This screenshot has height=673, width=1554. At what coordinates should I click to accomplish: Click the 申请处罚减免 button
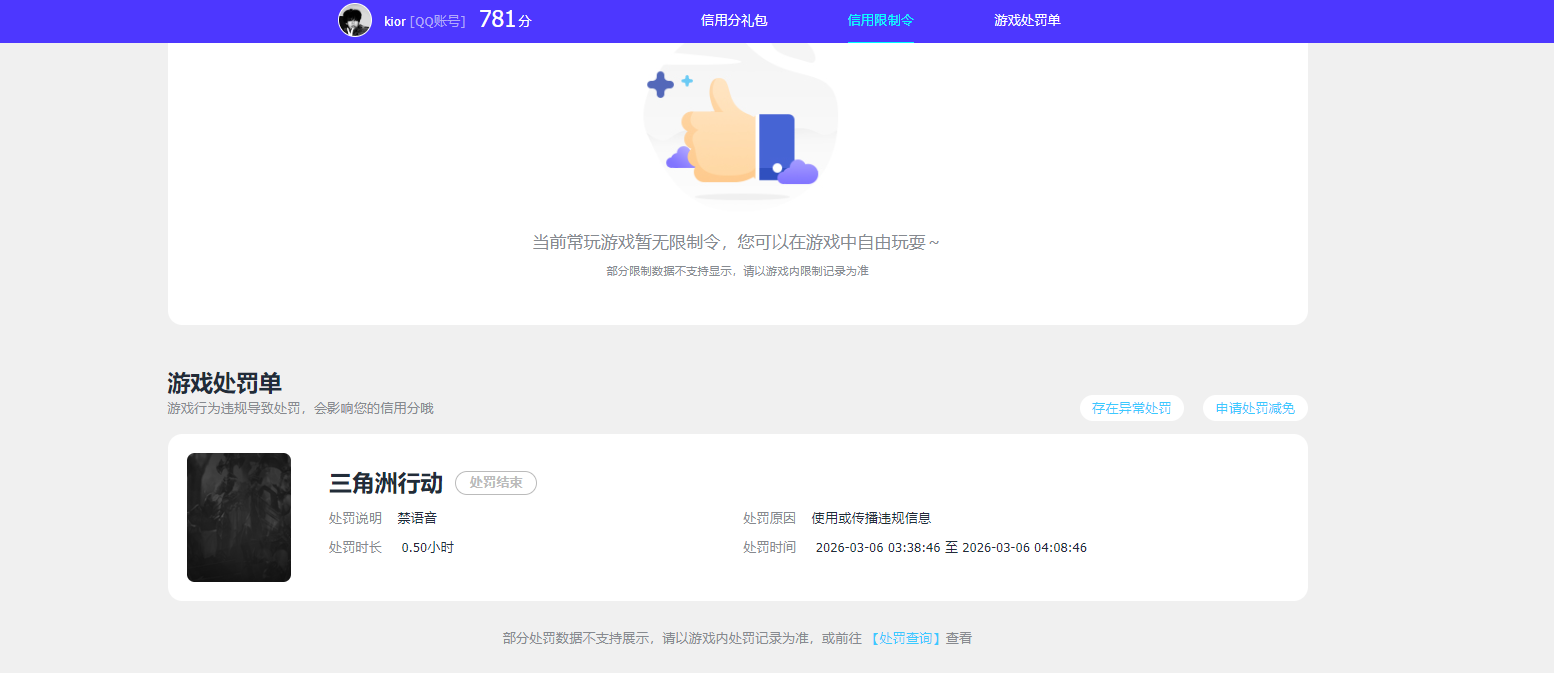(x=1255, y=408)
